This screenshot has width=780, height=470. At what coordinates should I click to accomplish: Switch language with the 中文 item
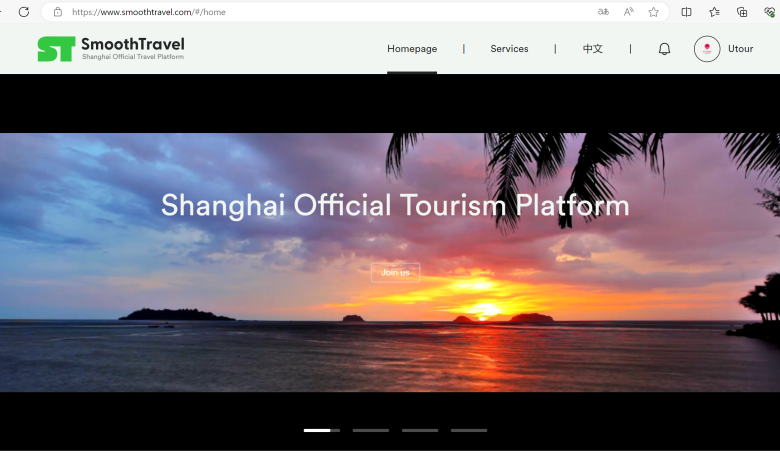[592, 49]
